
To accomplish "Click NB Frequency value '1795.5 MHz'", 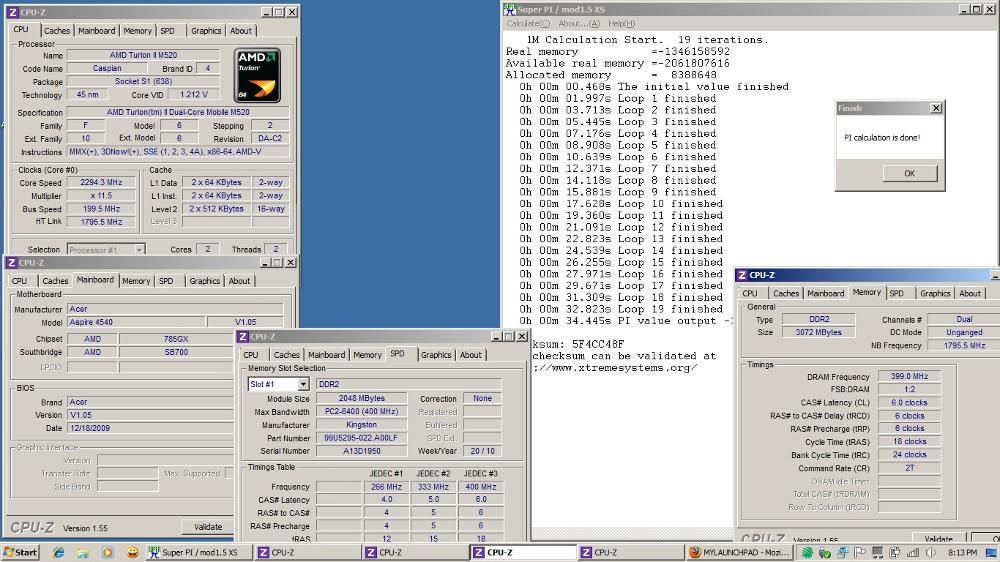I will (964, 345).
